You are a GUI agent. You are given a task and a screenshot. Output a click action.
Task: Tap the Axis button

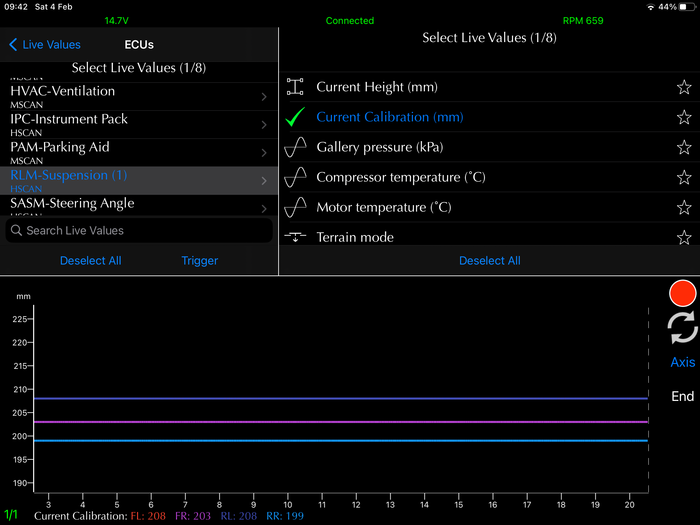683,362
